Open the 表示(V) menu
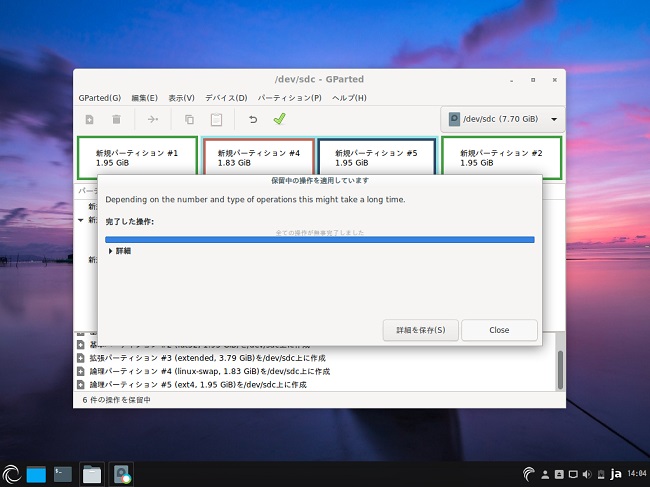 click(x=181, y=98)
